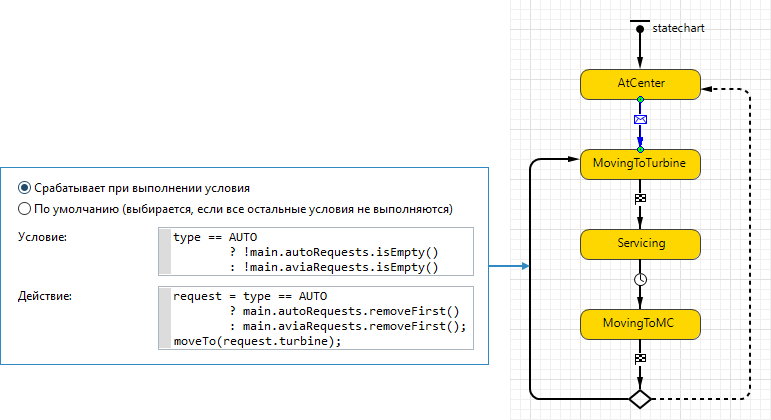This screenshot has height=420, width=771.
Task: Click the timeout clock transition icon
Action: pos(640,279)
